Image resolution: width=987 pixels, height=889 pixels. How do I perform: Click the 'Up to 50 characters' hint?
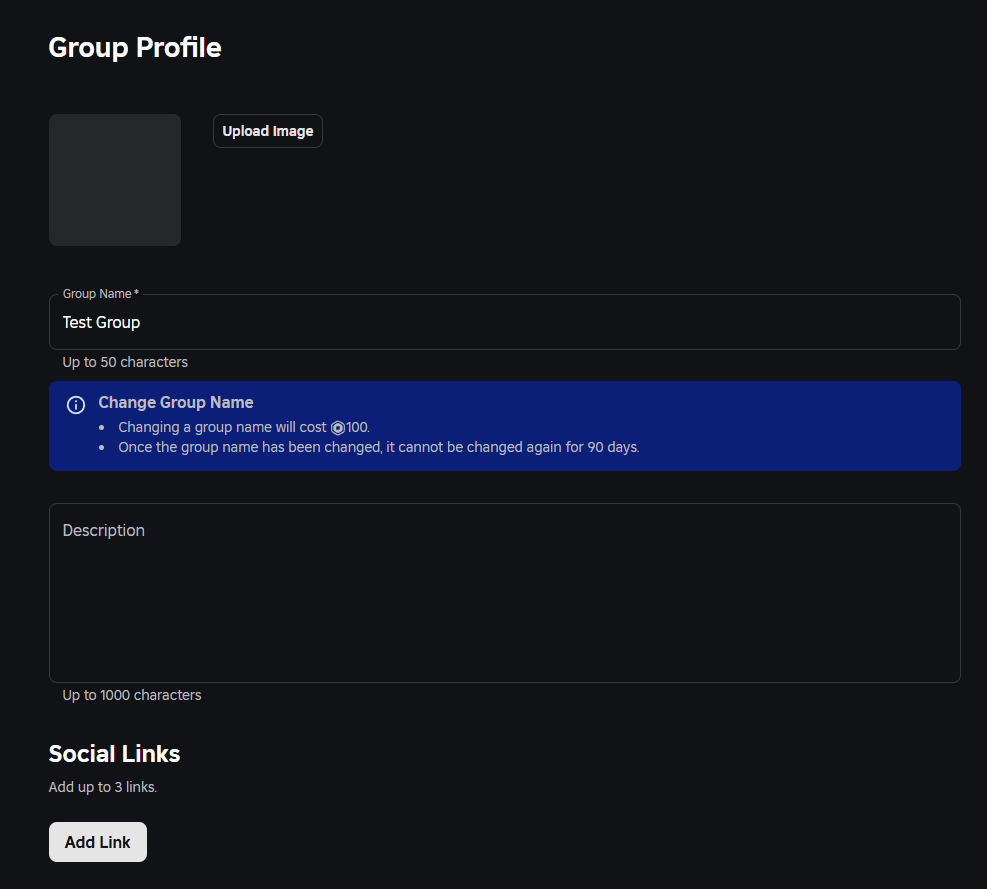(125, 362)
